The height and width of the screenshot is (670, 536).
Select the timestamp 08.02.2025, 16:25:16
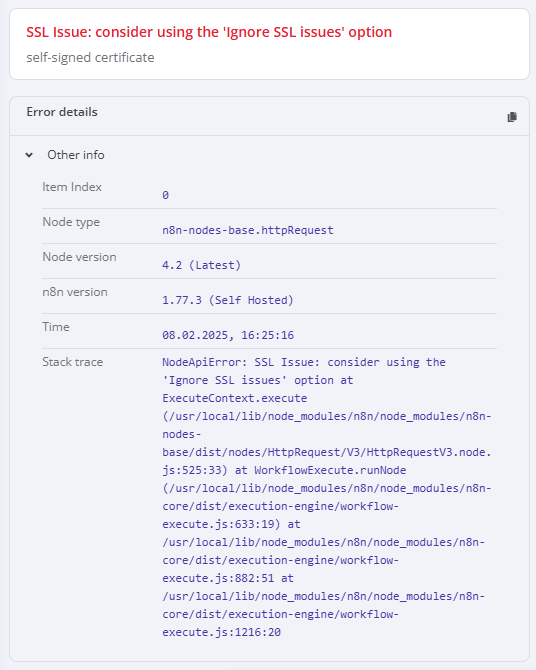coord(228,335)
